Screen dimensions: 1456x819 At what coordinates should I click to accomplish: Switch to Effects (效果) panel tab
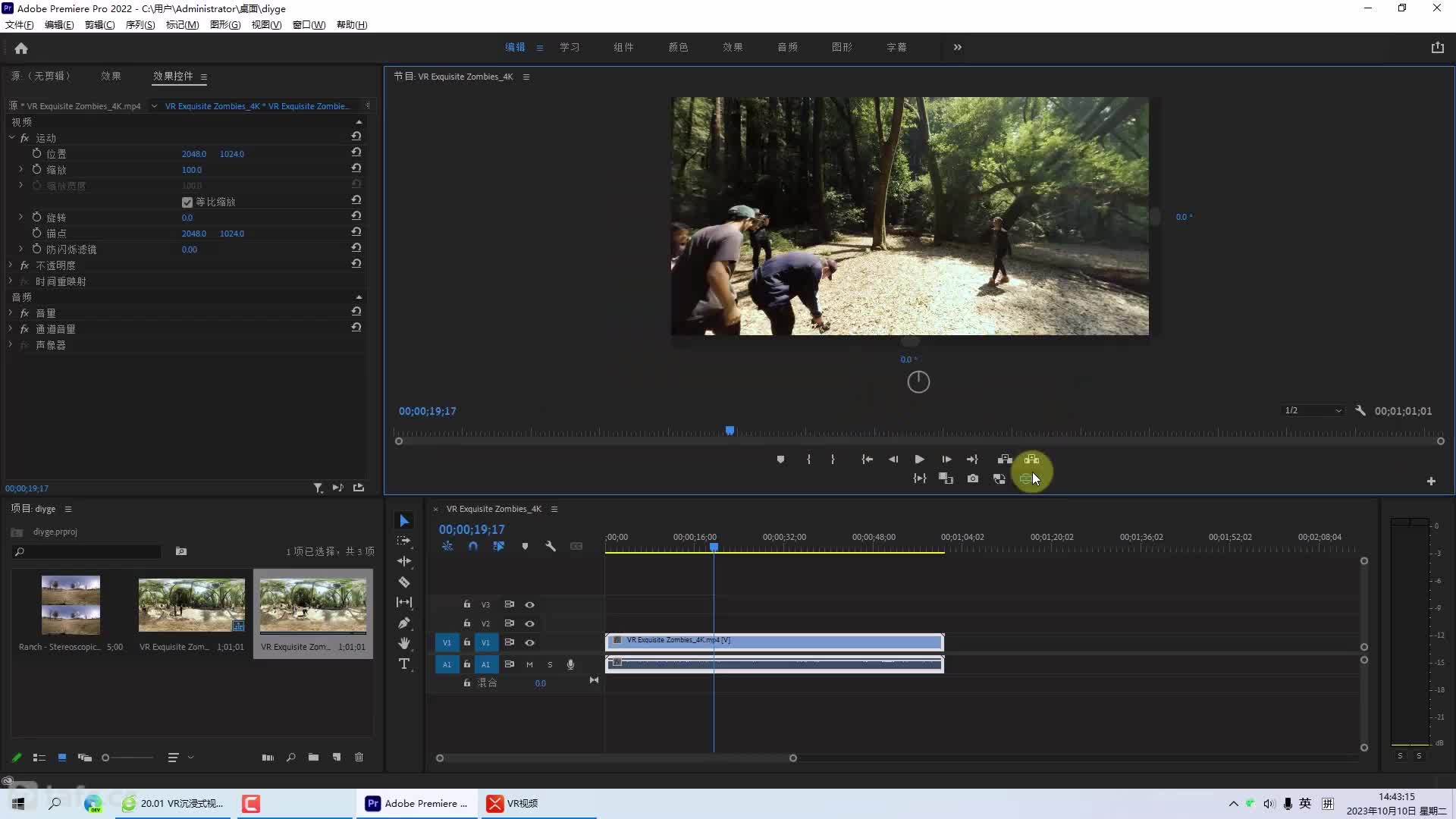111,76
